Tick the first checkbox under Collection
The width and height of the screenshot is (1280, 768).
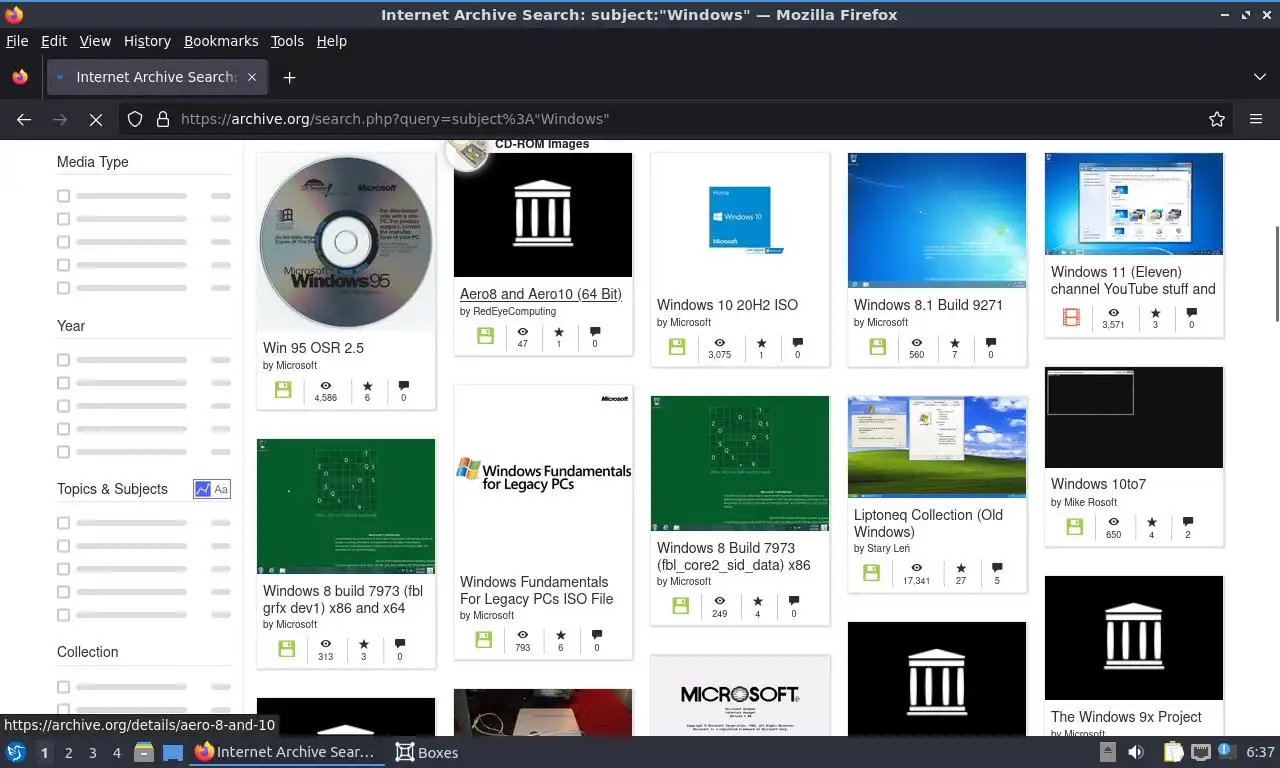pos(64,687)
